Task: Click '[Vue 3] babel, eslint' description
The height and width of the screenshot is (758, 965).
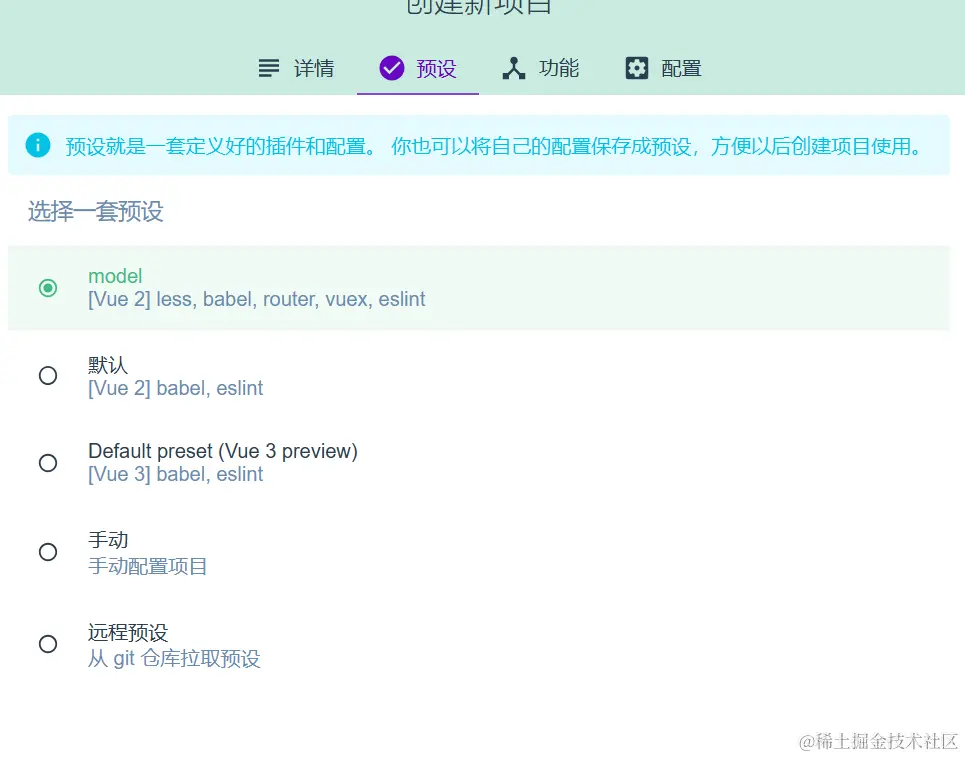Action: [175, 474]
